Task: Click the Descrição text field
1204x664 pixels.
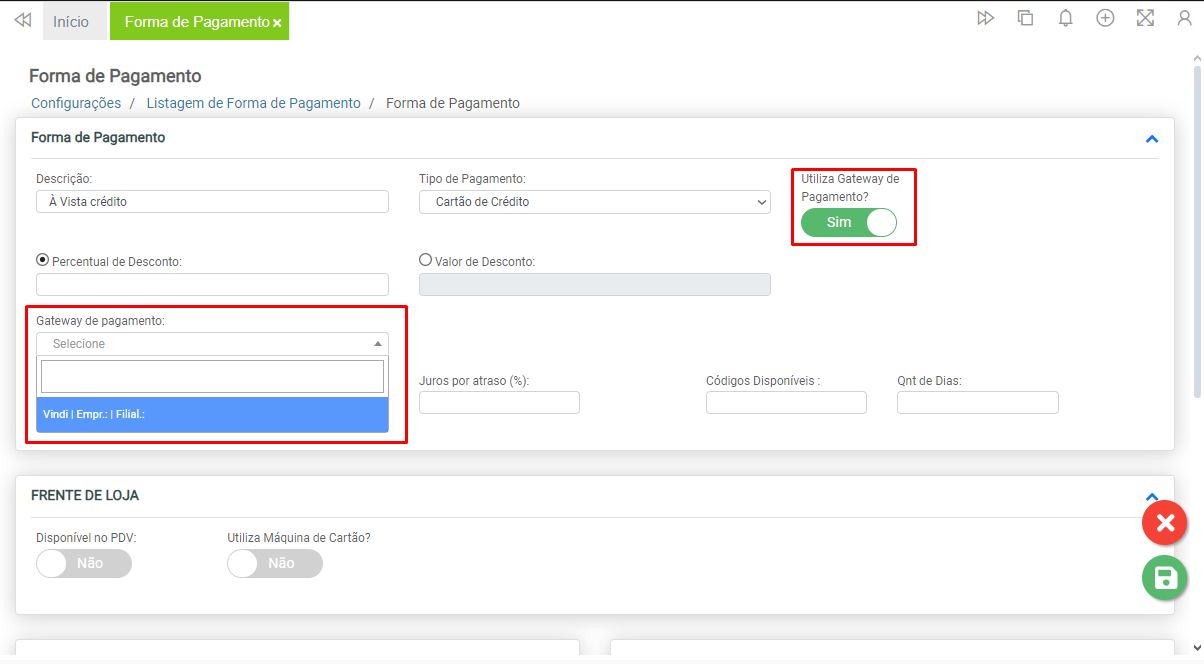Action: coord(212,202)
